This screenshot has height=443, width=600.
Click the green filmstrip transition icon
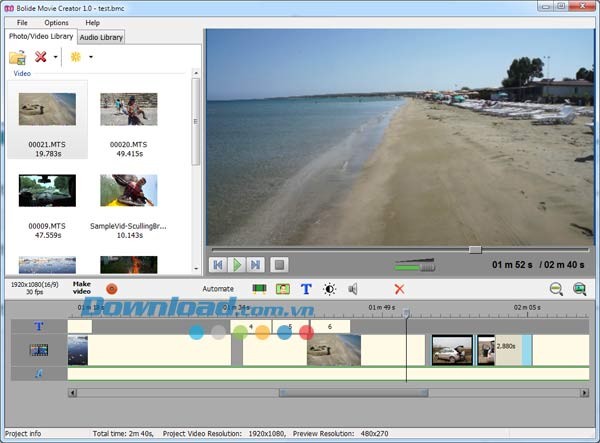click(259, 288)
